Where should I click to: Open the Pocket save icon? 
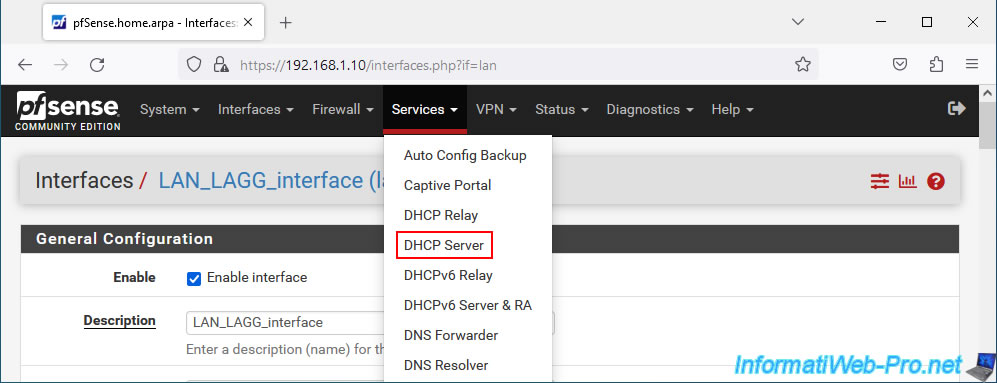click(x=900, y=64)
